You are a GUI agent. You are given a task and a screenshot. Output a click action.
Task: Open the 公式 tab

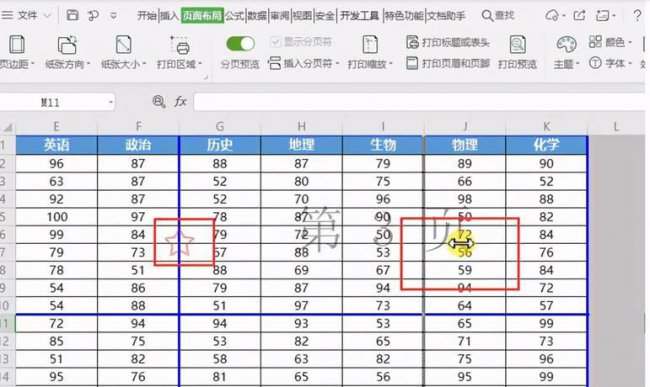coord(235,16)
